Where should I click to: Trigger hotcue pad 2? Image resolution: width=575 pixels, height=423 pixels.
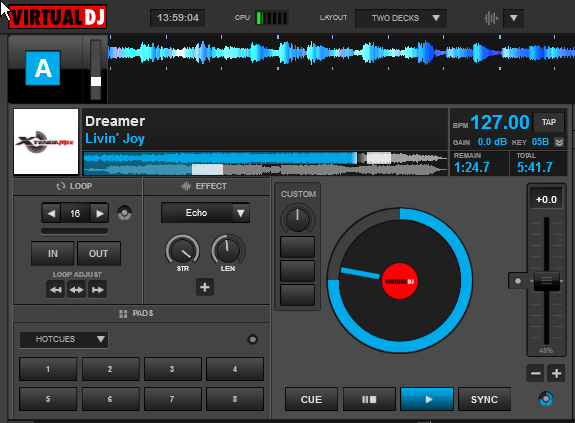click(110, 369)
